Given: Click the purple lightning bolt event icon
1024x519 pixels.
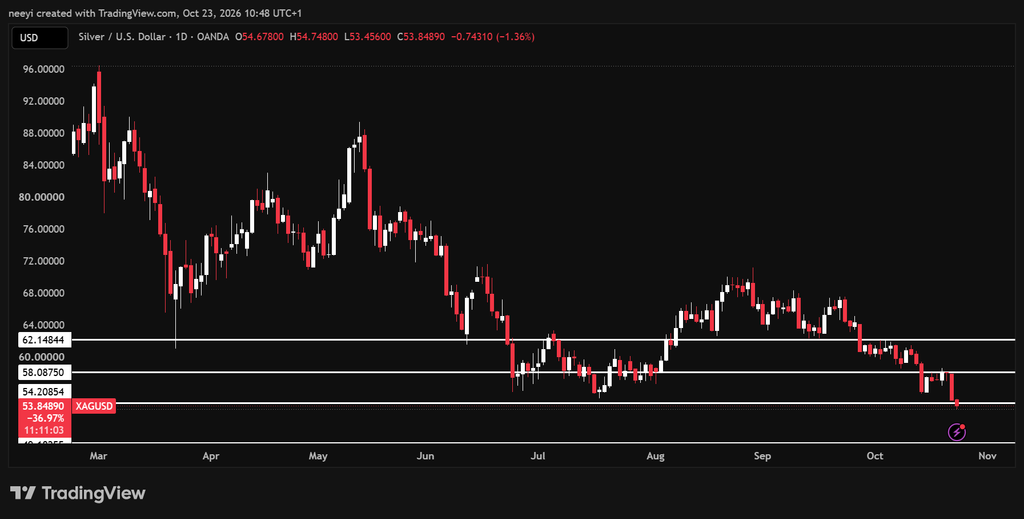Looking at the screenshot, I should click(957, 432).
